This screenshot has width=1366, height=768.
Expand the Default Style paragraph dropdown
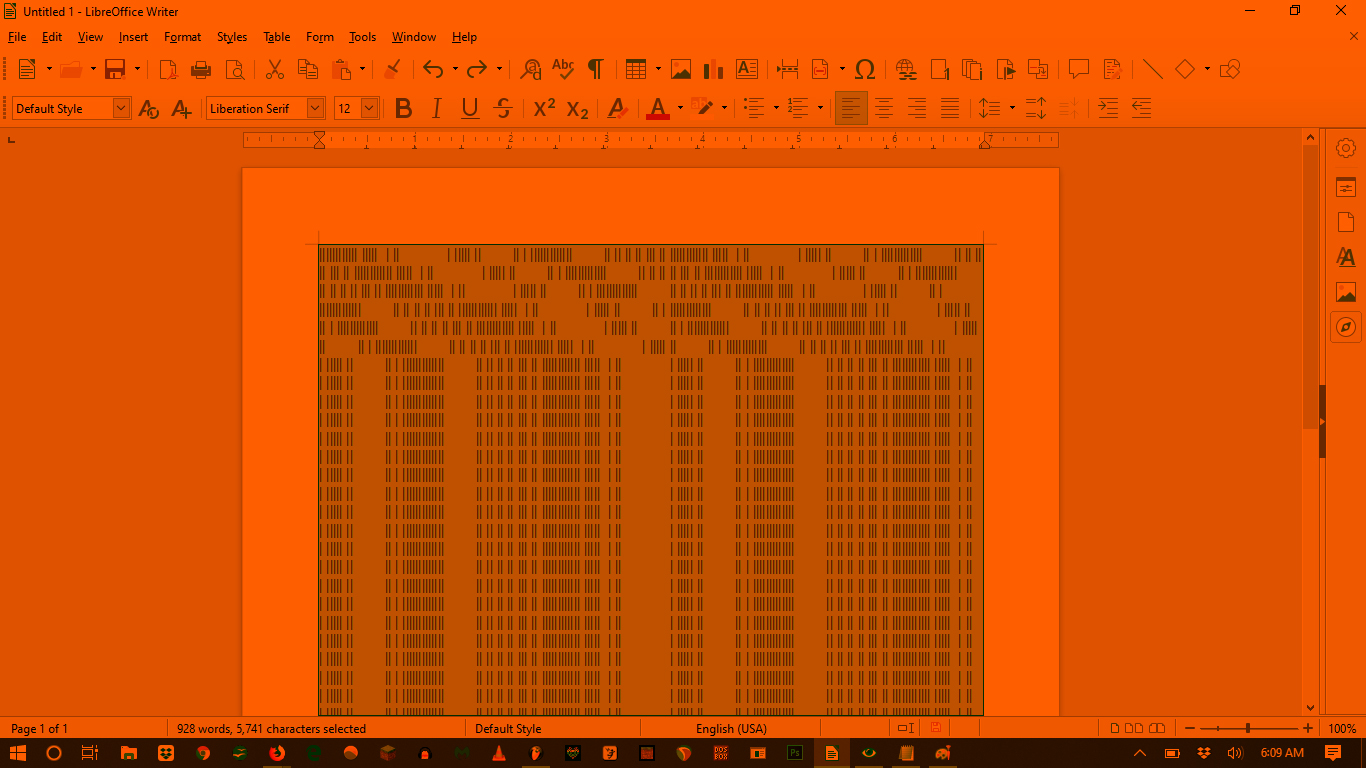(121, 108)
